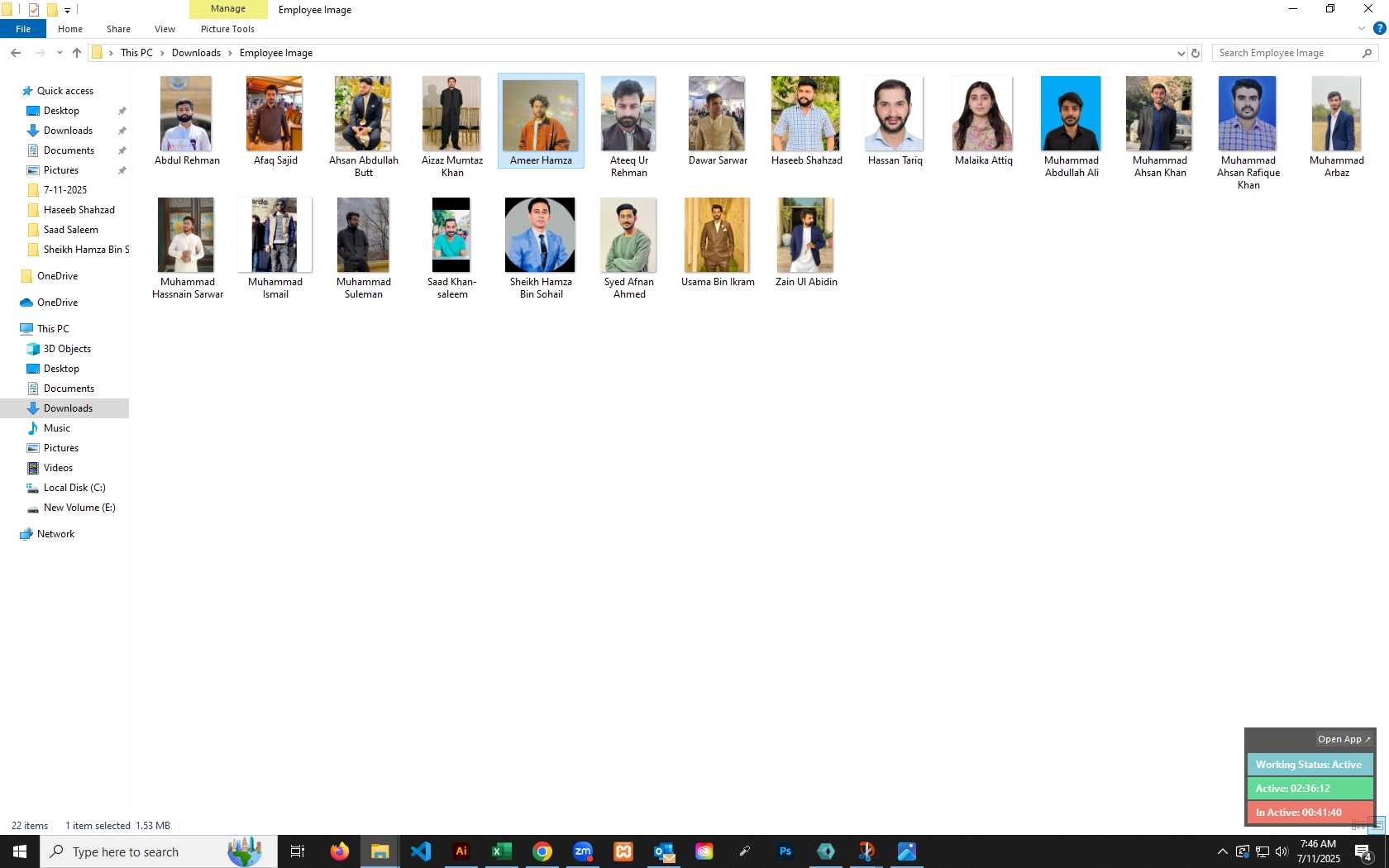Open Google Chrome from taskbar
Screen dimensions: 1389x868
pos(542,851)
